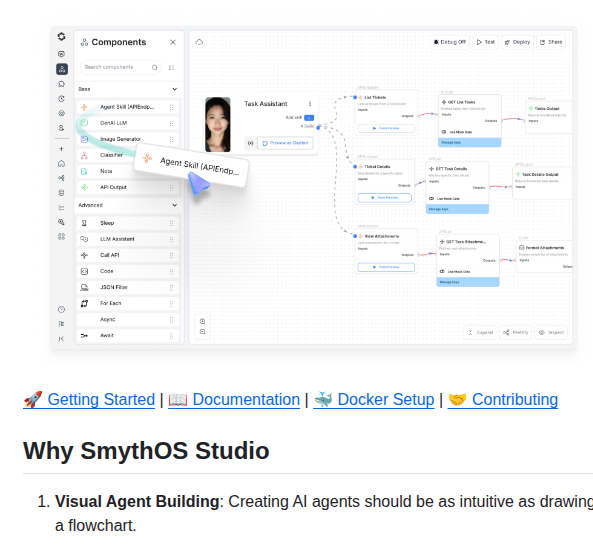Collapse the Advanced components section
This screenshot has height=546, width=593.
click(174, 205)
